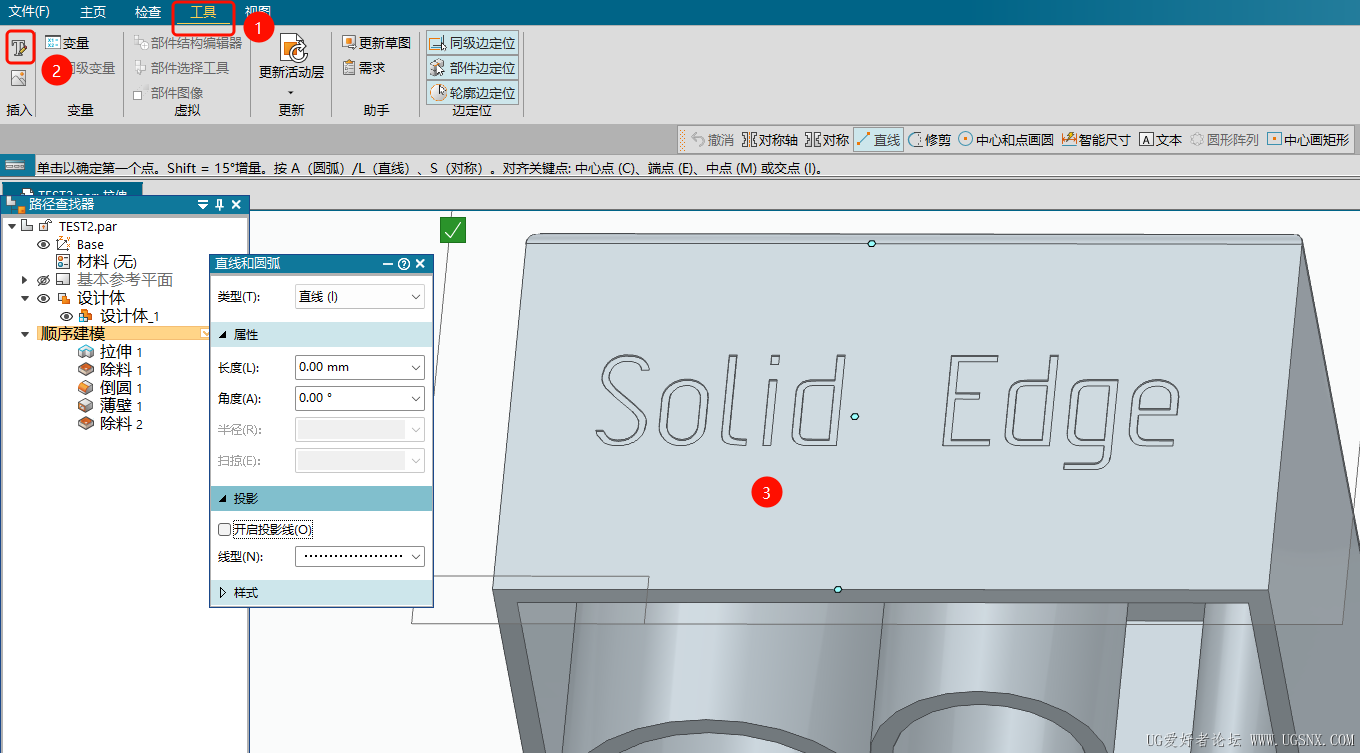This screenshot has width=1360, height=753.
Task: Open the 线型 line style dropdown
Action: [360, 556]
